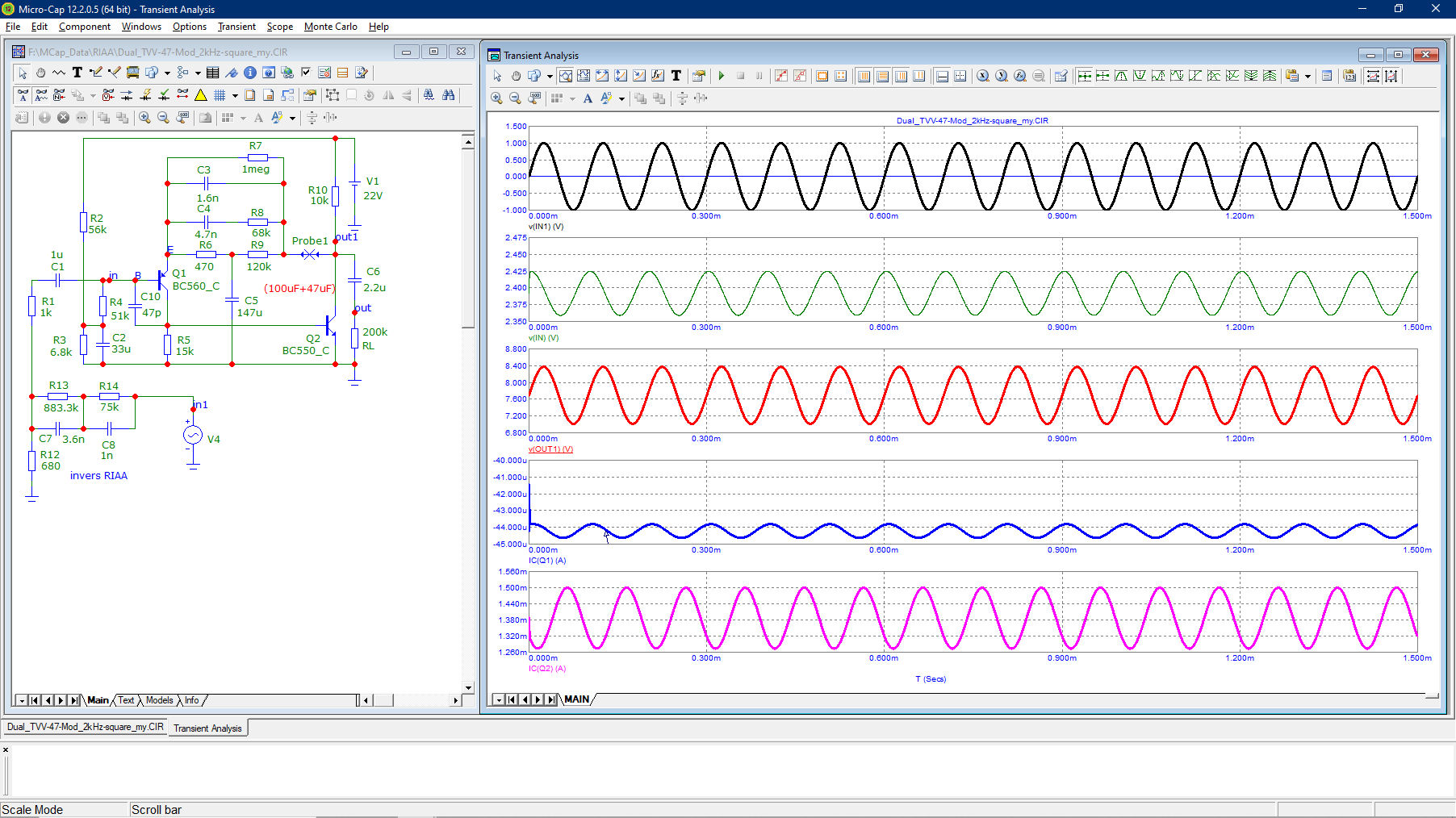Toggle the checkmark box icon in schematic toolbar
Screen dimensions: 1456x818
pyautogui.click(x=306, y=73)
